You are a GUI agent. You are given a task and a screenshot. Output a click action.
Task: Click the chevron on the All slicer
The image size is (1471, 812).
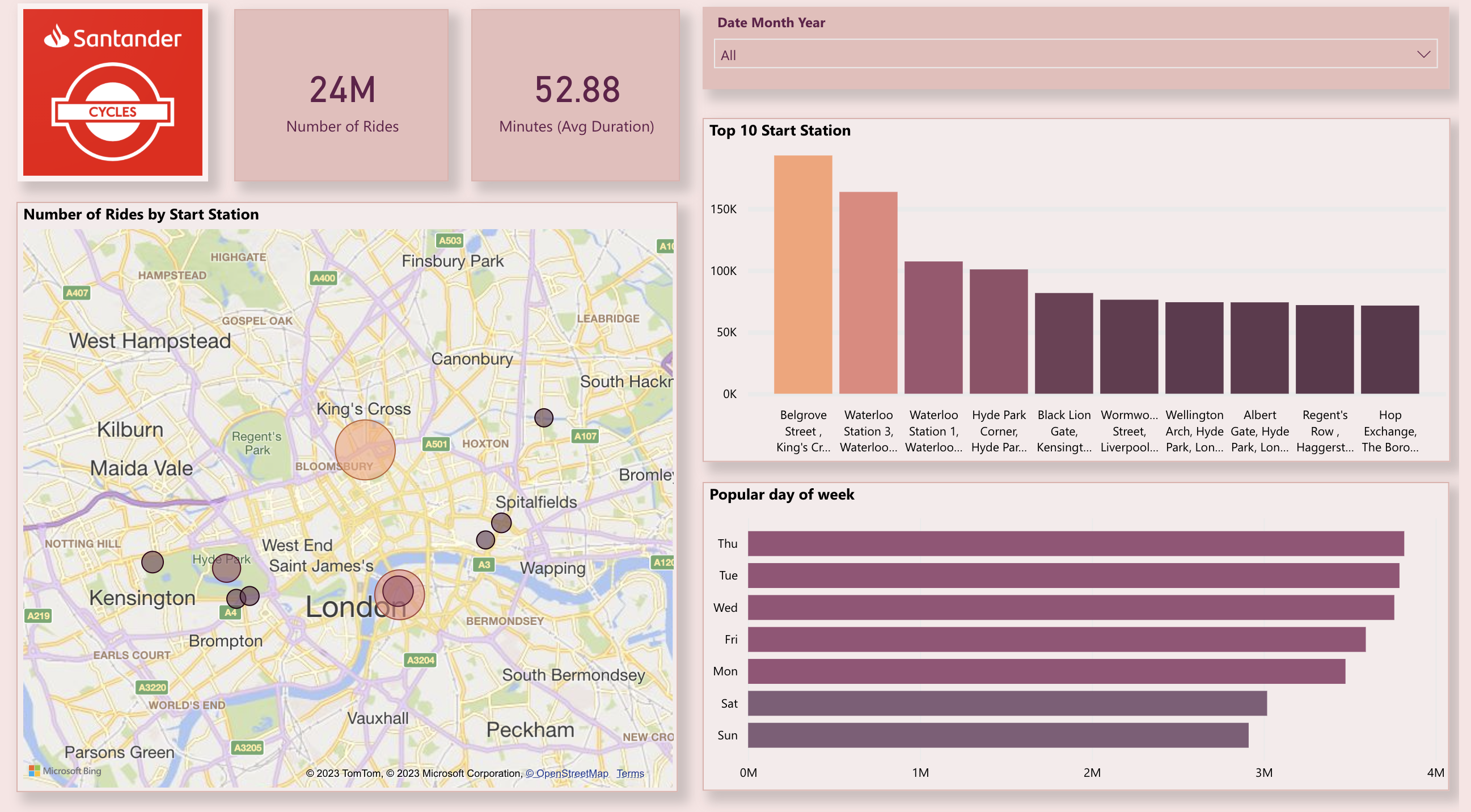(x=1421, y=53)
